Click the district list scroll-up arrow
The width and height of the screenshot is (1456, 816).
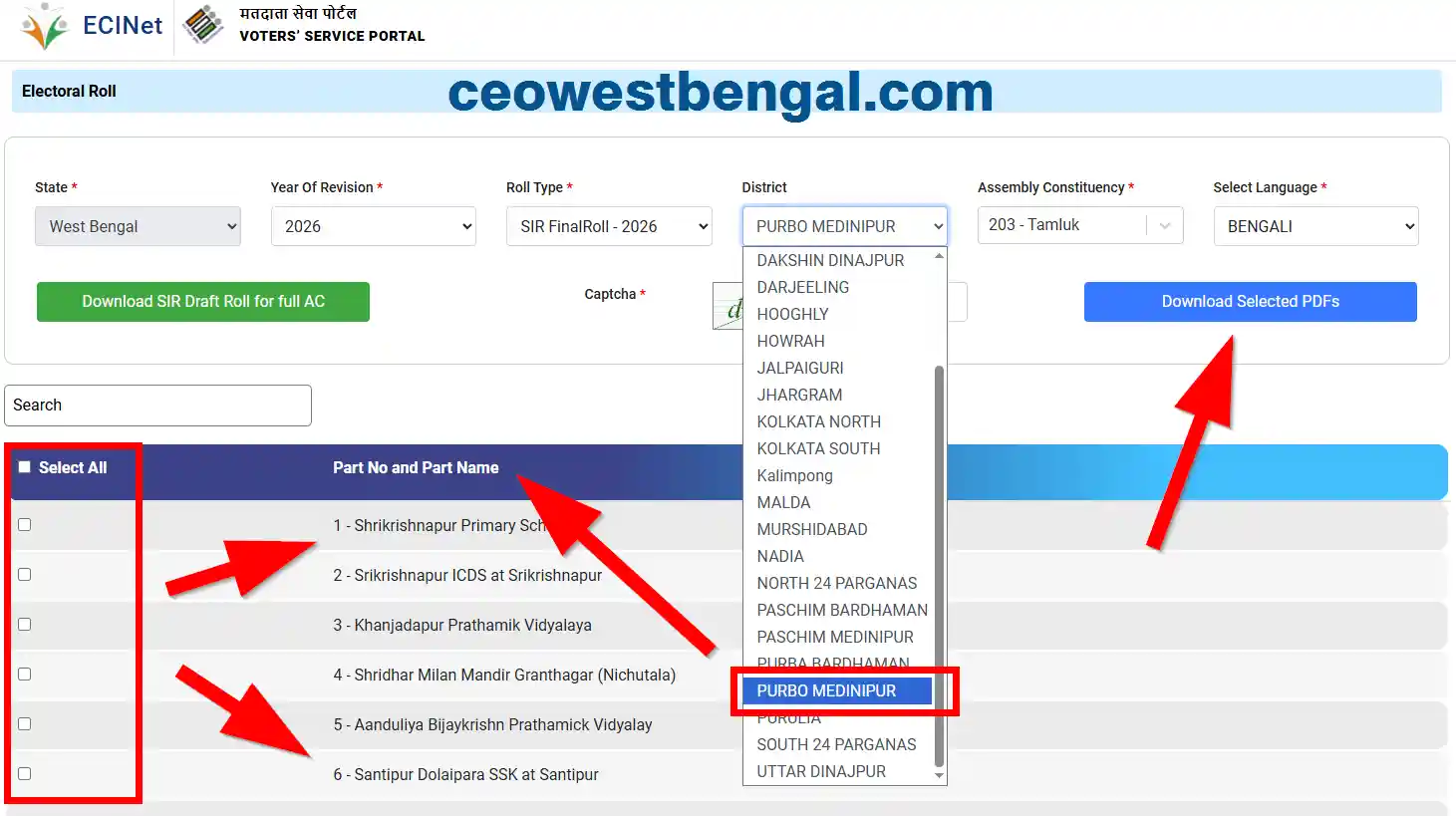point(938,257)
